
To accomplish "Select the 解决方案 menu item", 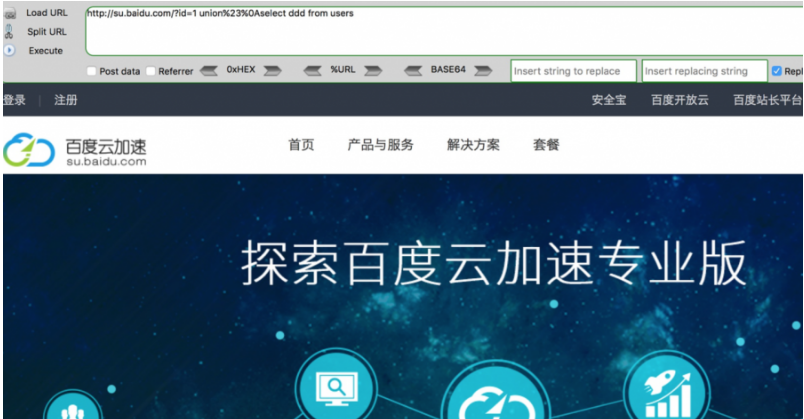I will (473, 145).
